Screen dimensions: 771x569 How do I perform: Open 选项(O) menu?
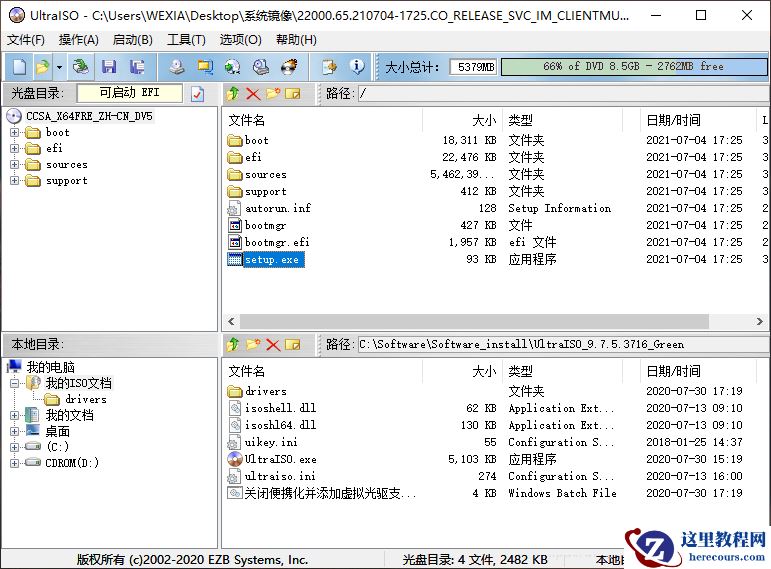point(240,40)
